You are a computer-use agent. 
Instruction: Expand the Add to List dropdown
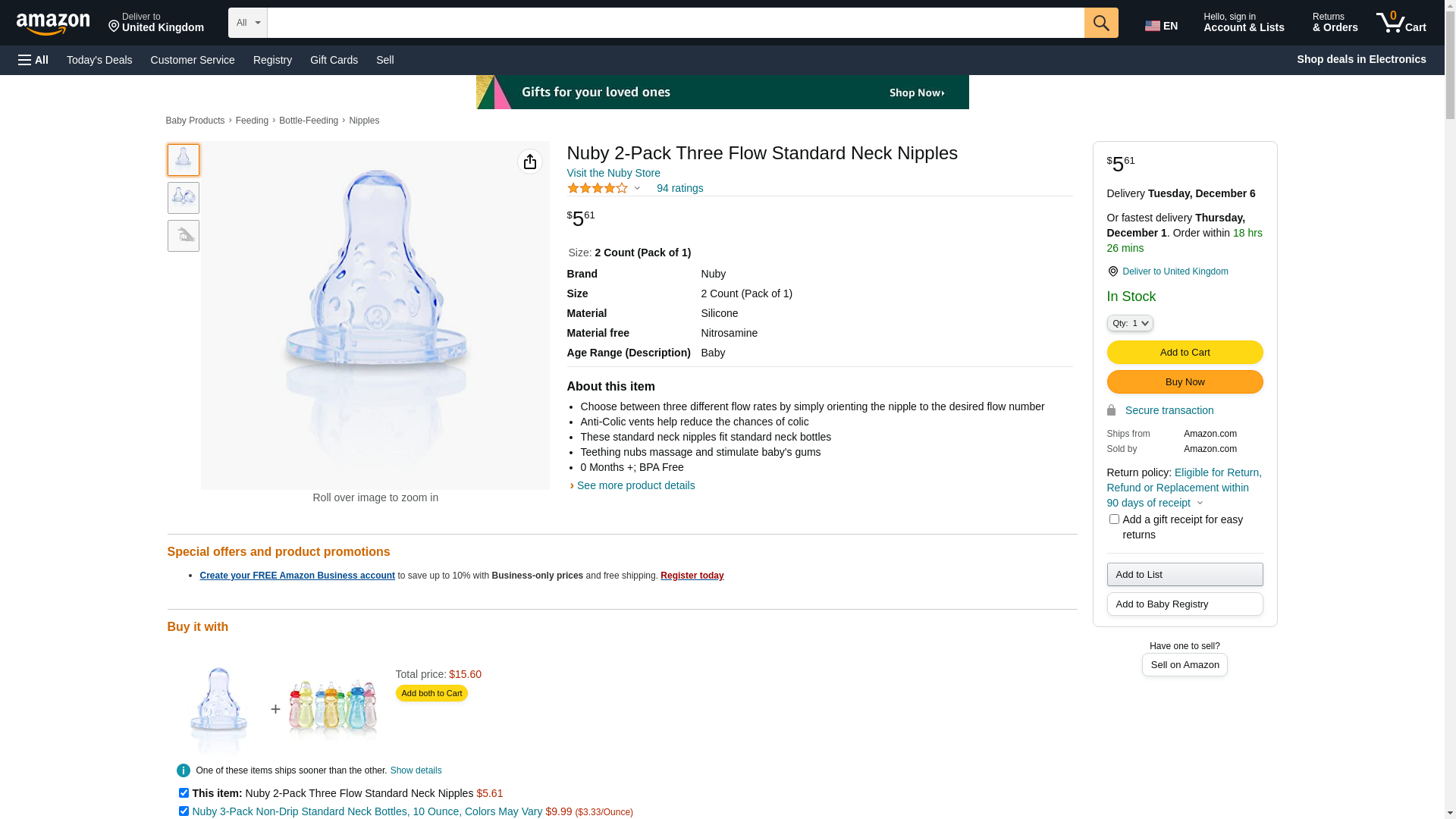1185,575
